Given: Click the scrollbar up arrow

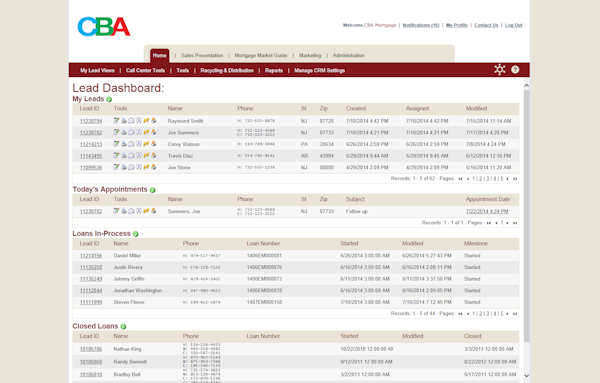Looking at the screenshot, I should click(x=527, y=85).
